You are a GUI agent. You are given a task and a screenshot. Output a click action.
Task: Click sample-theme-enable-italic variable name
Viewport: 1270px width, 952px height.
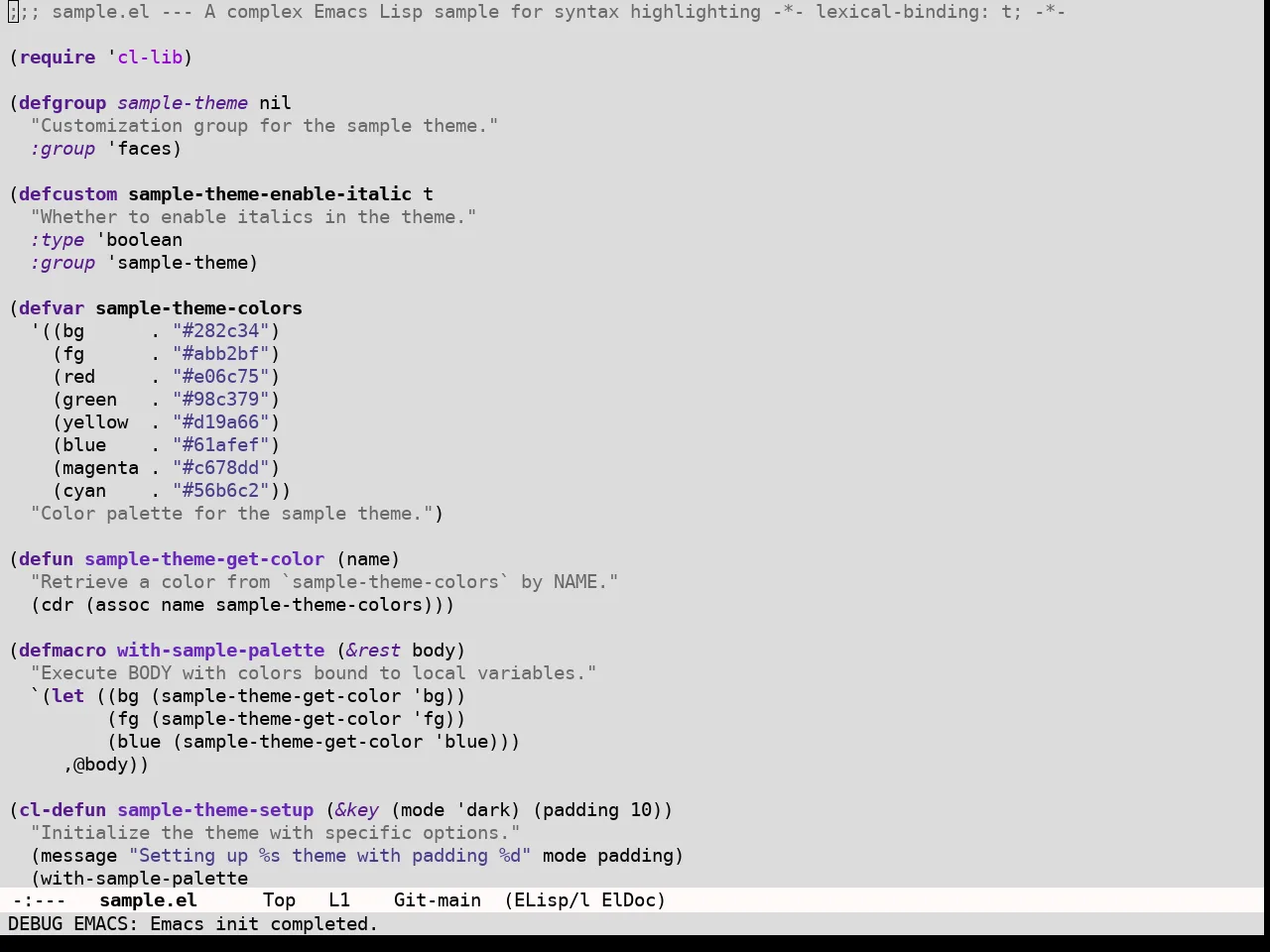[270, 194]
